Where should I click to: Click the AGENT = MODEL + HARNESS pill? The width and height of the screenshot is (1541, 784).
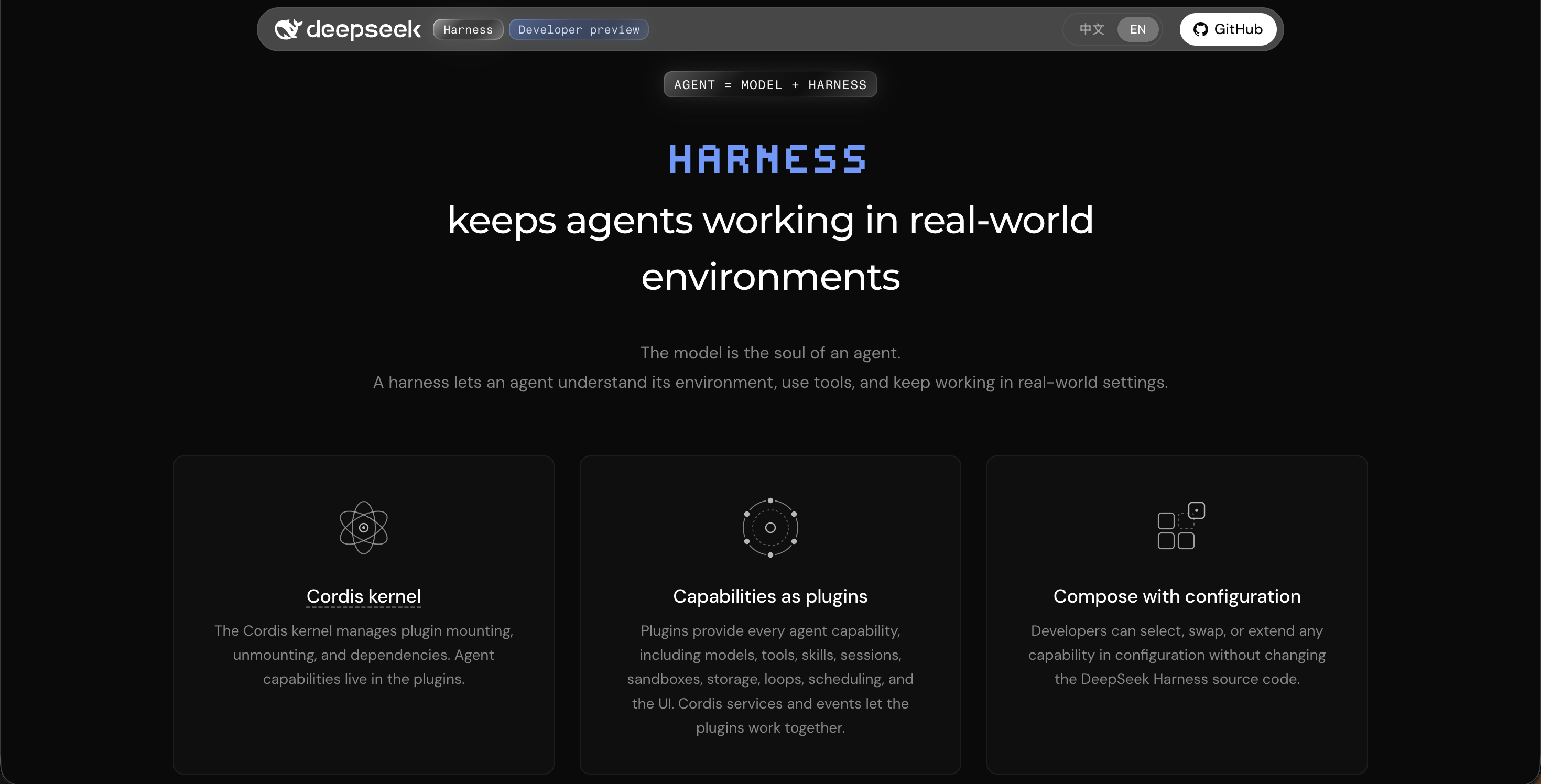point(770,84)
